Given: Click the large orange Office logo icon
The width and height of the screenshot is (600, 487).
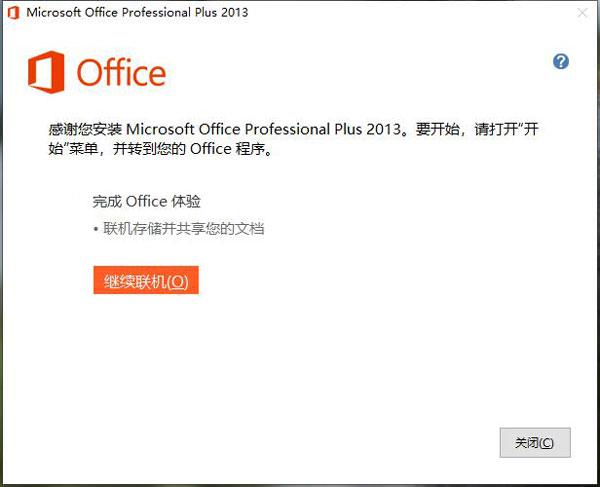Looking at the screenshot, I should coord(46,72).
